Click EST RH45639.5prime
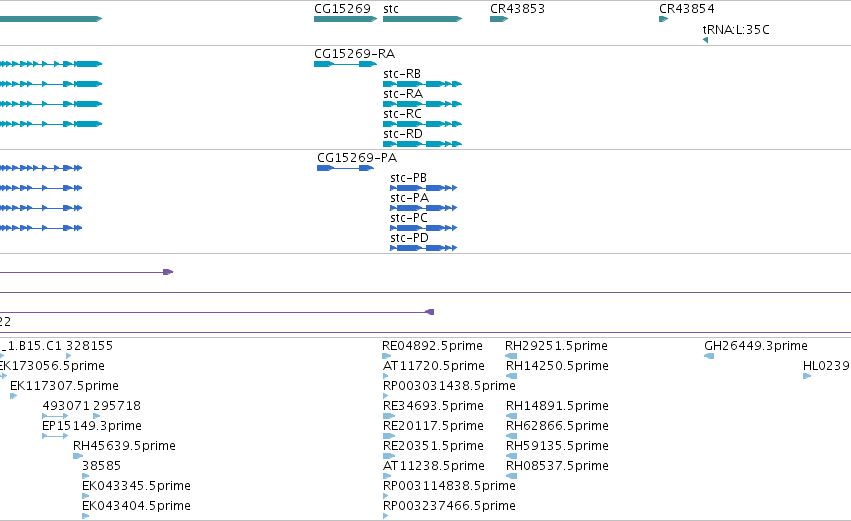 point(78,456)
